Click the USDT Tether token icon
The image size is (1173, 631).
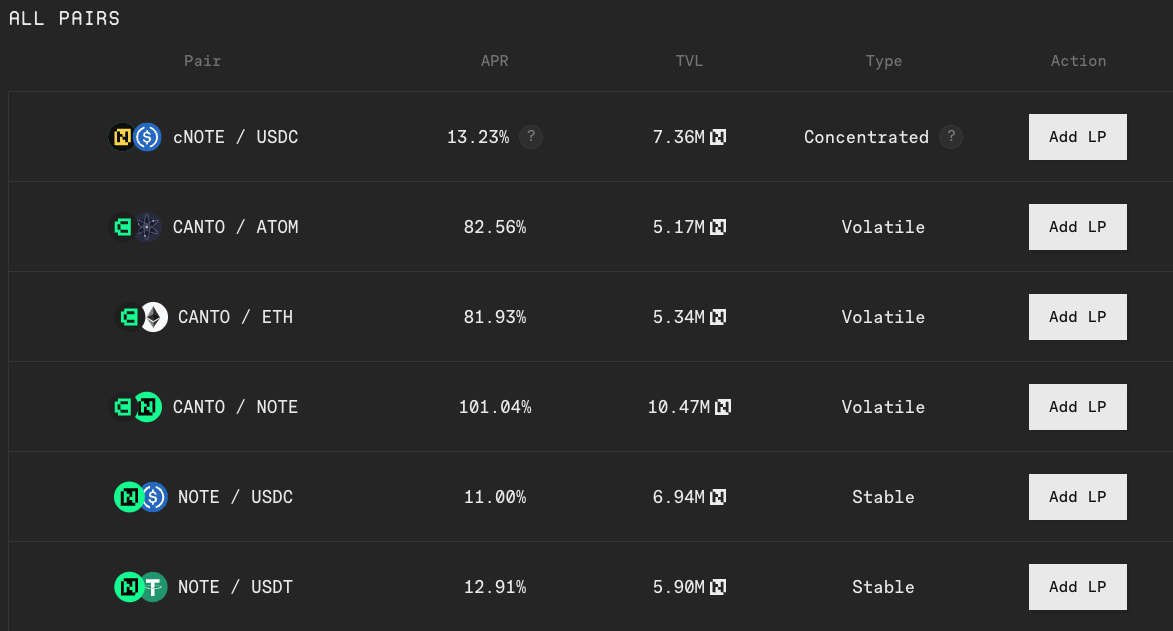click(x=153, y=587)
